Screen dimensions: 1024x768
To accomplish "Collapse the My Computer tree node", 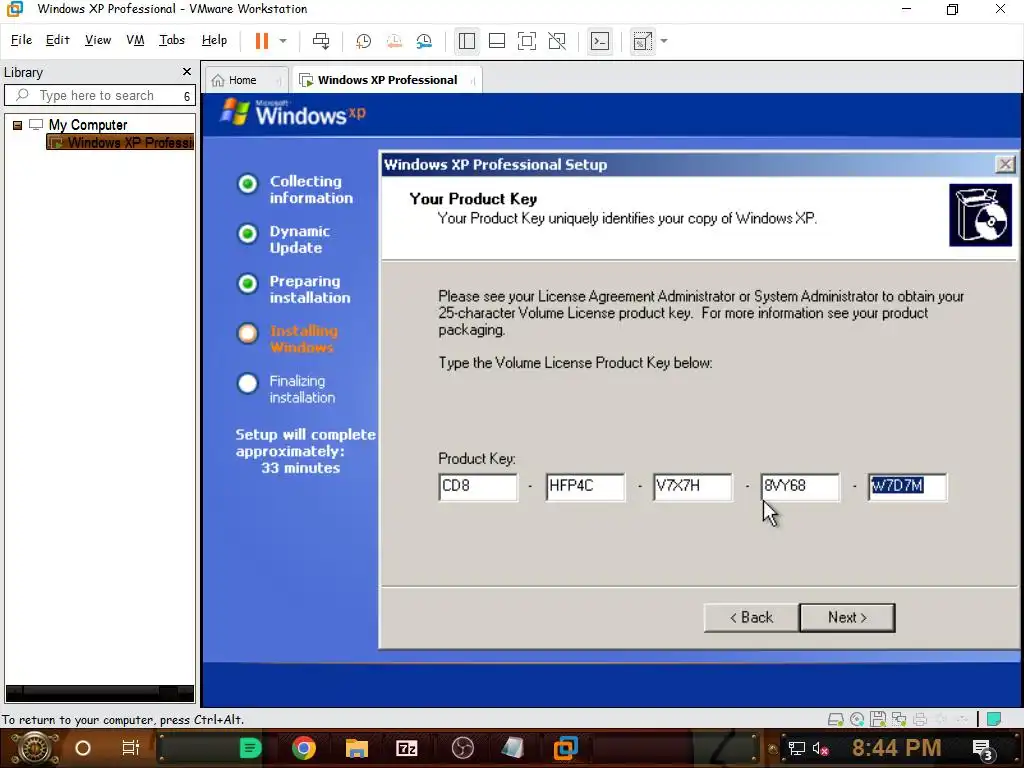I will [x=18, y=125].
